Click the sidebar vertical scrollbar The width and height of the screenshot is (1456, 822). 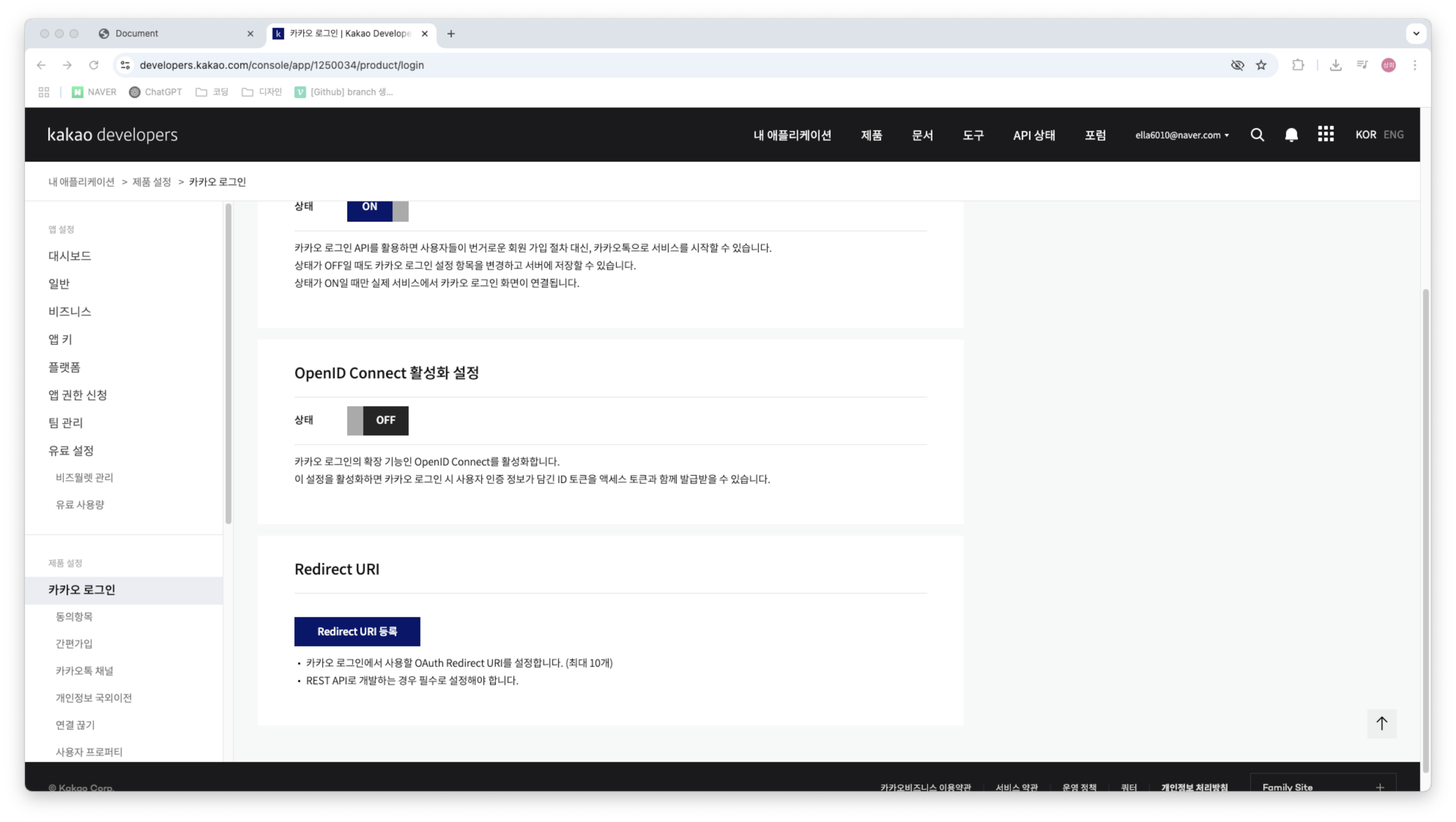click(x=229, y=363)
